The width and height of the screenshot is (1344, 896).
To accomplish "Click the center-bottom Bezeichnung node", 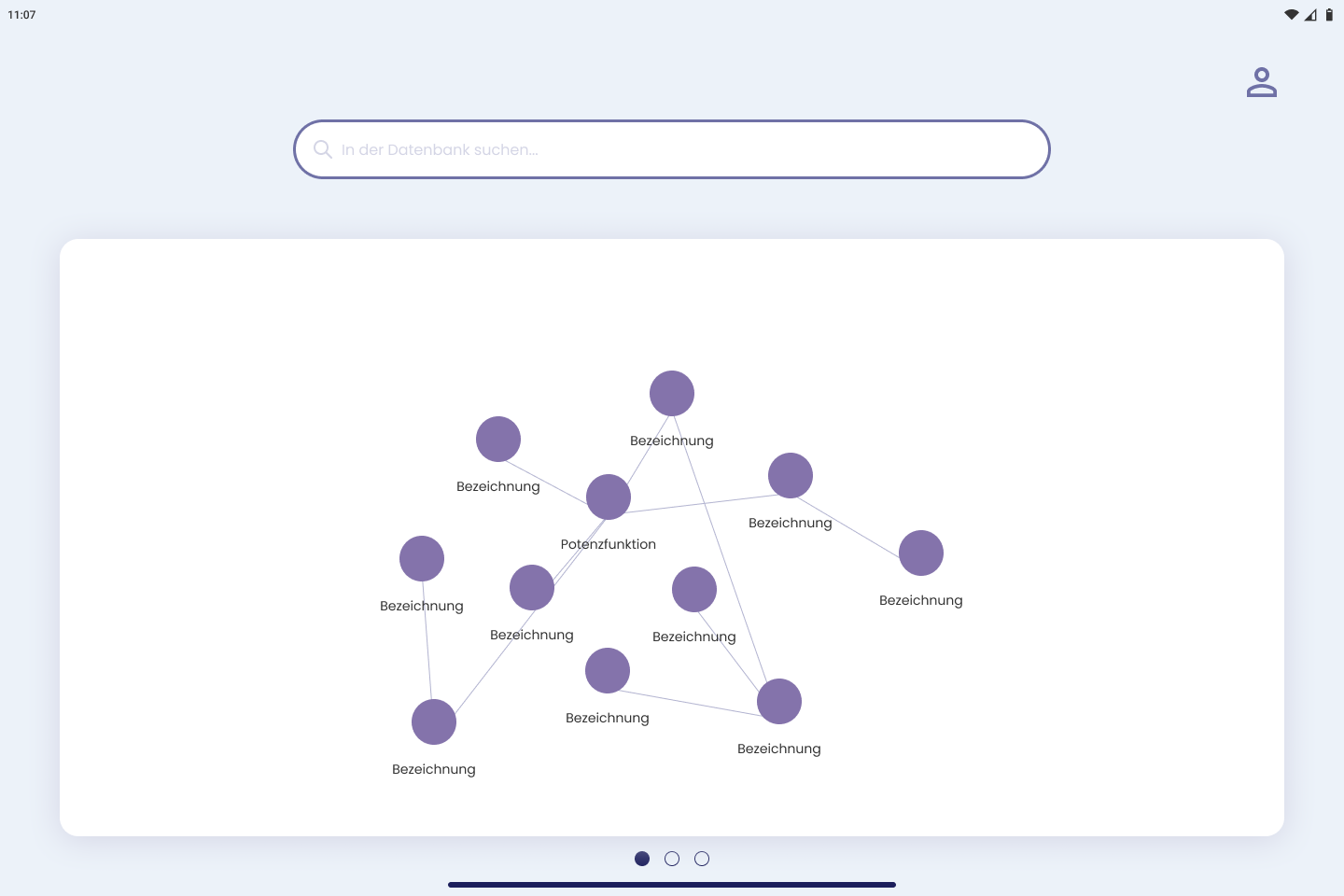I will click(x=608, y=670).
